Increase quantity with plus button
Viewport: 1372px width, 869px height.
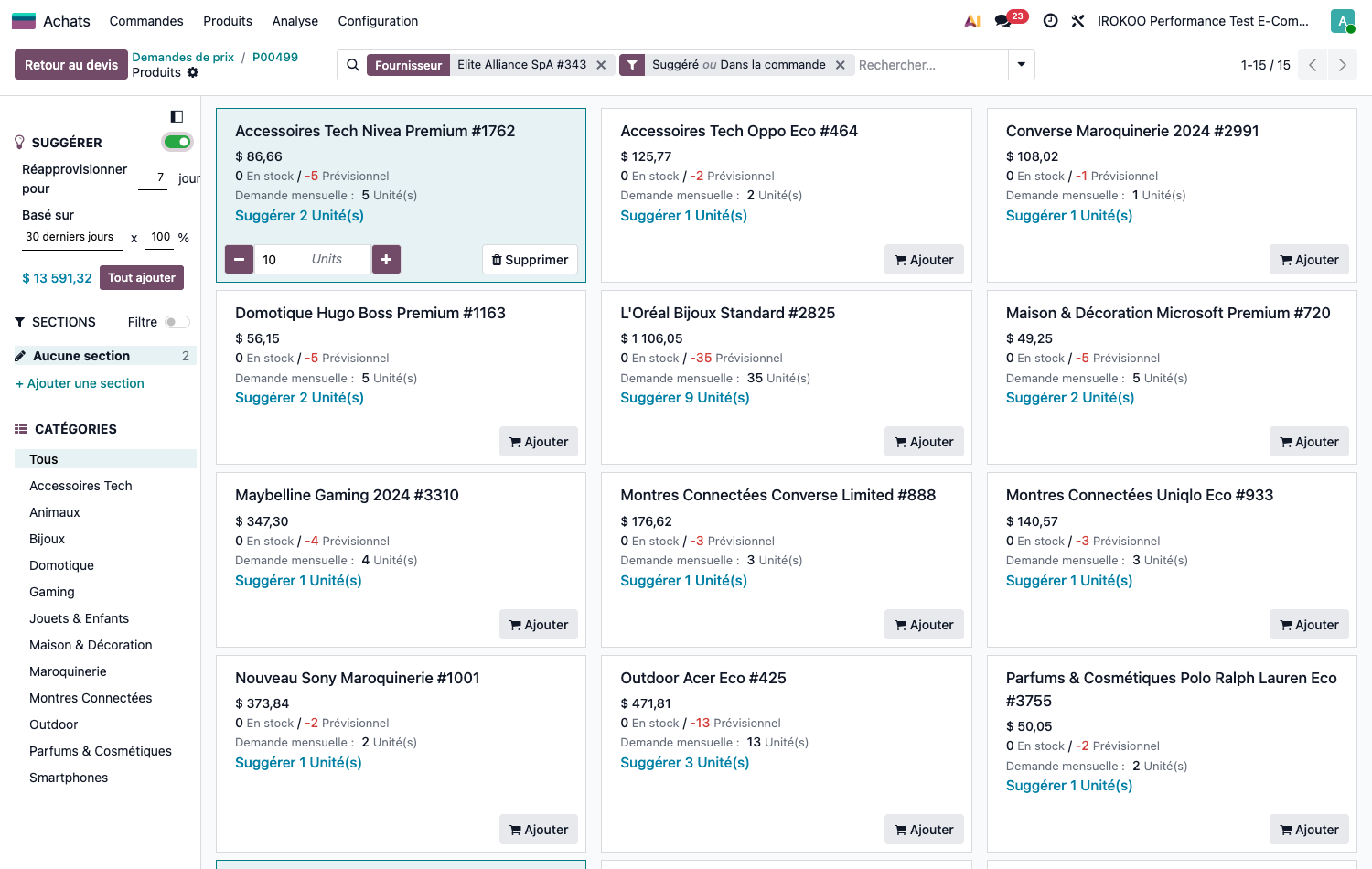tap(386, 260)
